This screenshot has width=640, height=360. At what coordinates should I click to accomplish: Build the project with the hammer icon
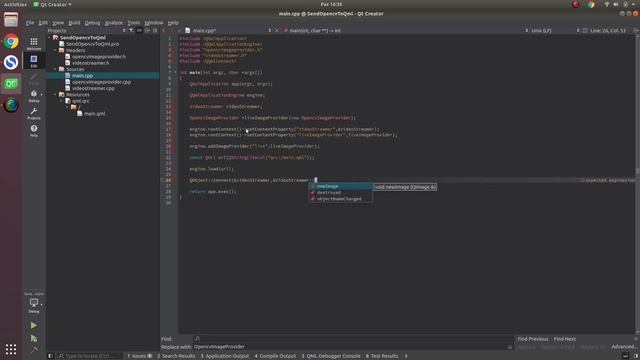click(x=34, y=349)
